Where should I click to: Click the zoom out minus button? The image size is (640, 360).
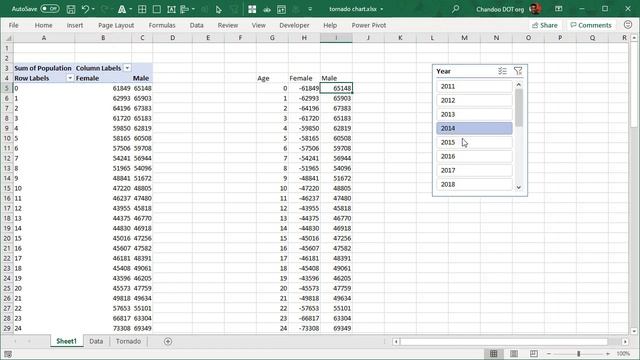point(549,353)
